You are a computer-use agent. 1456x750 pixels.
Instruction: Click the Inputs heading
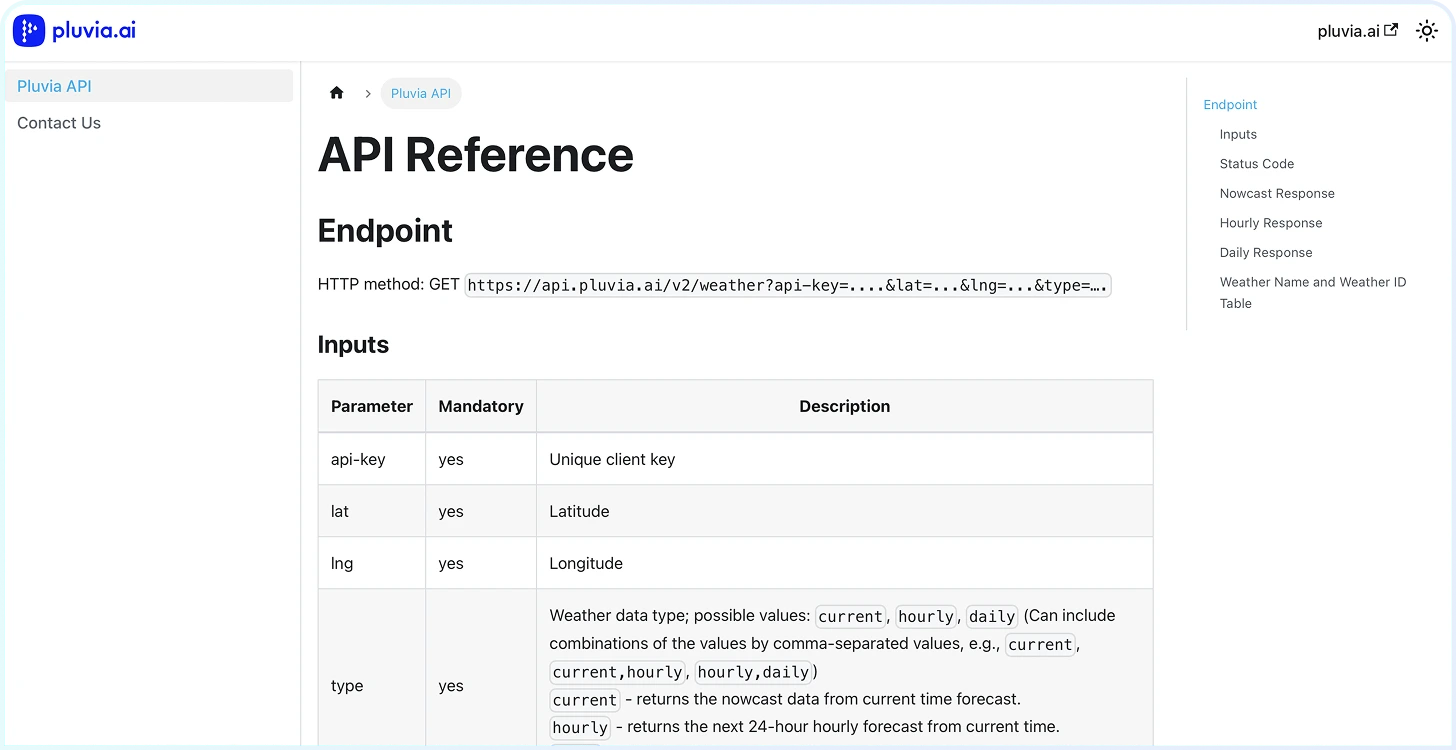tap(353, 345)
